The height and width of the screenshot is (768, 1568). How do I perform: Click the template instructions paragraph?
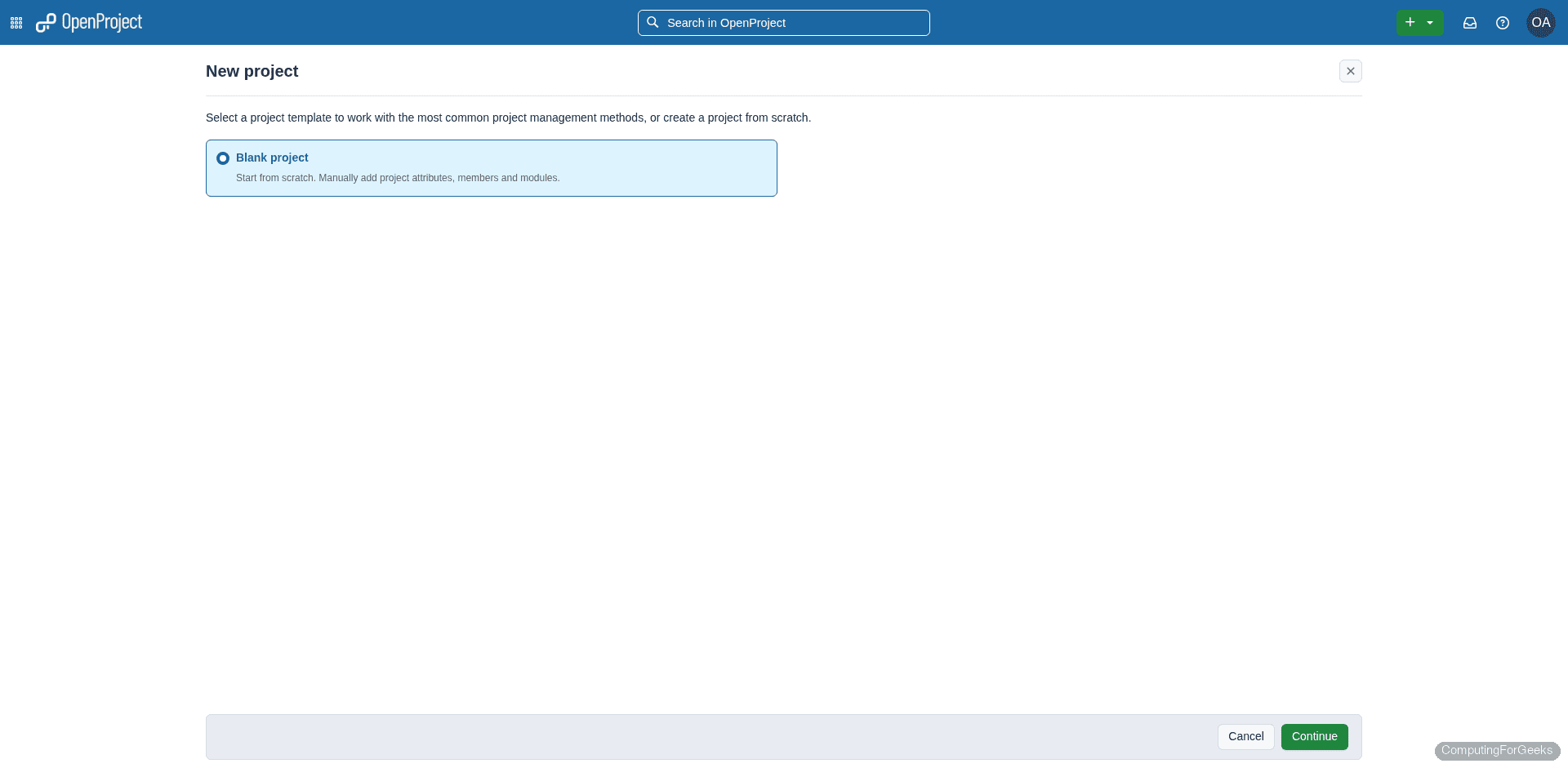[x=508, y=118]
